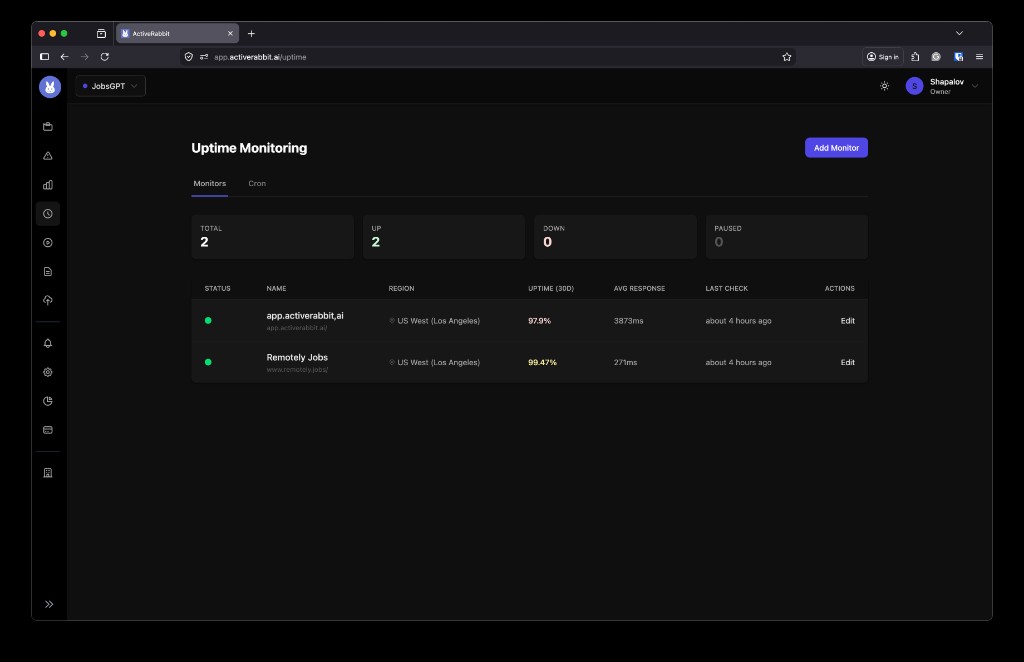Open the browser extensions puzzle icon

(915, 57)
